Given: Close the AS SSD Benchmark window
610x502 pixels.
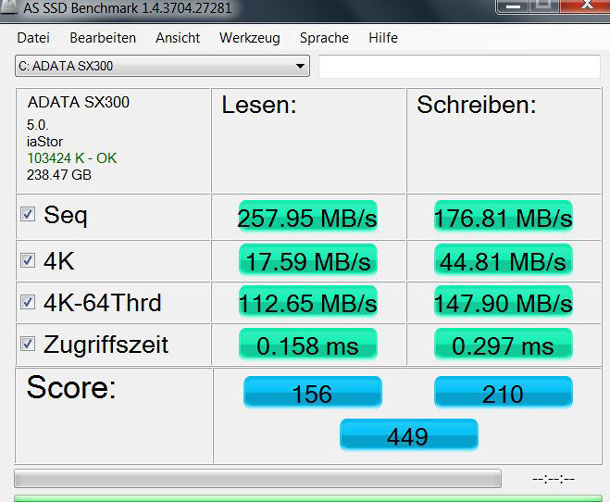Looking at the screenshot, I should click(x=586, y=5).
